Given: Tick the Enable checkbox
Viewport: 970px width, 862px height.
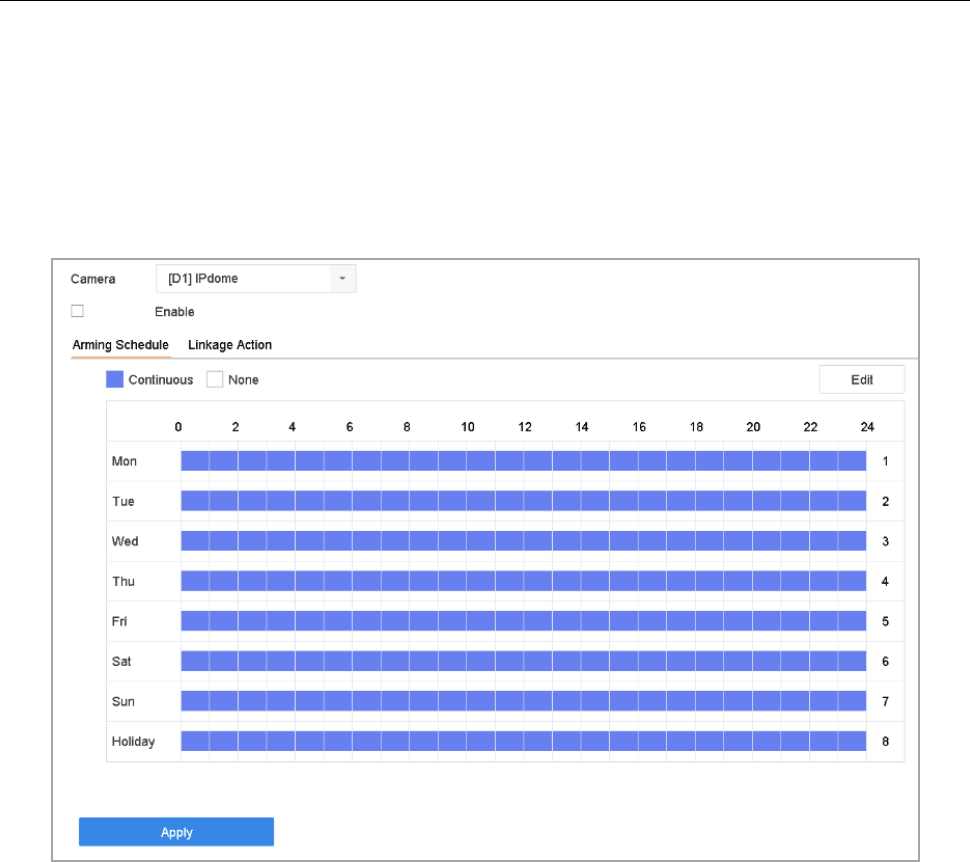Looking at the screenshot, I should click(78, 311).
